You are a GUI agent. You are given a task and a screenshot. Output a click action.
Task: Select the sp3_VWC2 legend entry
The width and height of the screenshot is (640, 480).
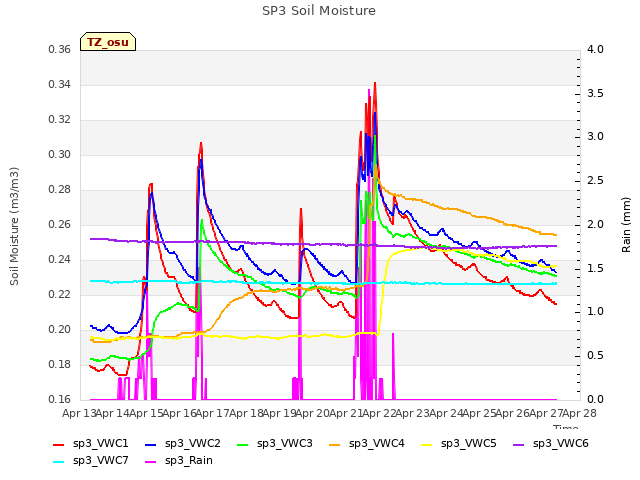pyautogui.click(x=182, y=444)
